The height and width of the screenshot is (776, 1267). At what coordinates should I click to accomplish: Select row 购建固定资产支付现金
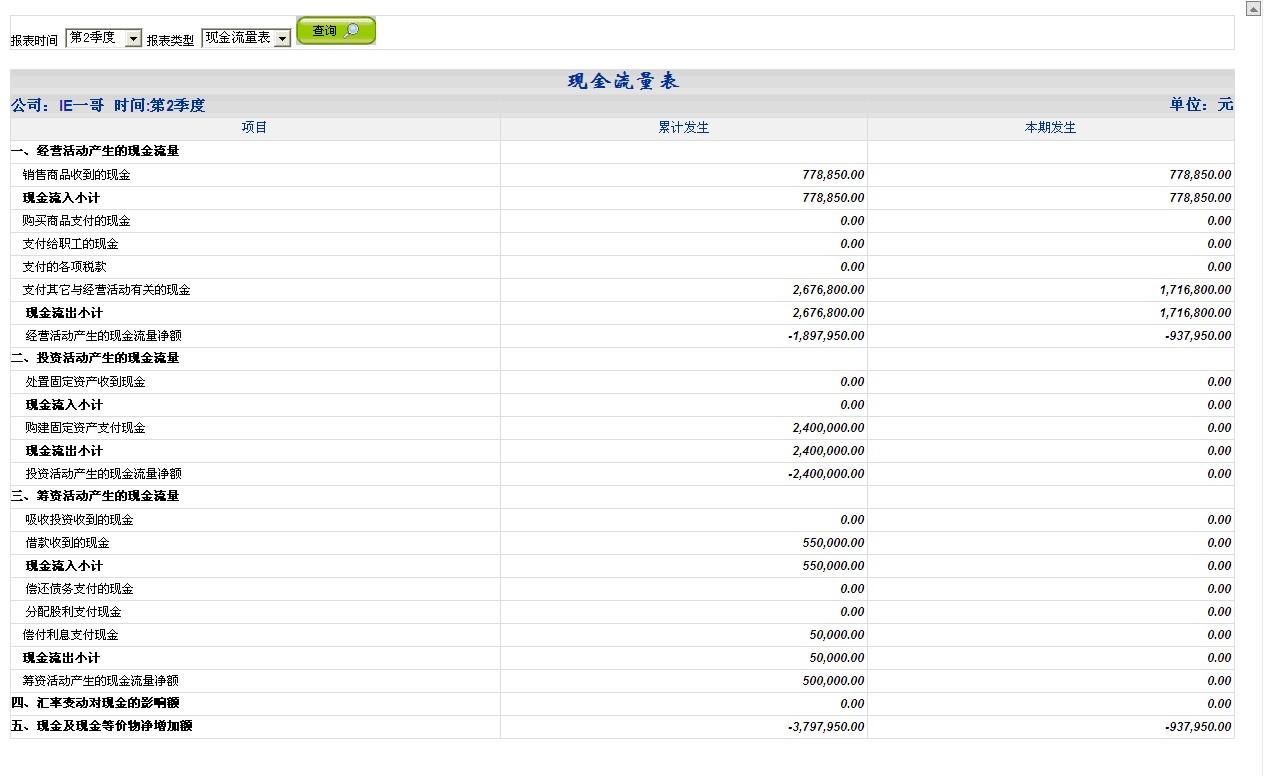622,428
